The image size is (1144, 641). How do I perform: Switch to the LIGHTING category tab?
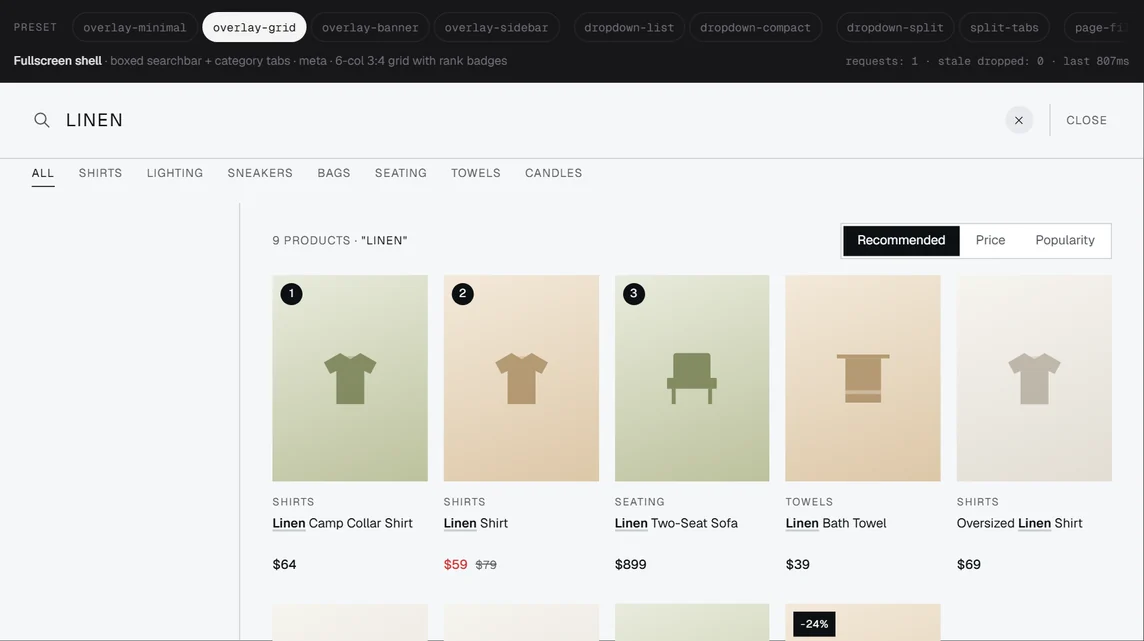pyautogui.click(x=175, y=174)
